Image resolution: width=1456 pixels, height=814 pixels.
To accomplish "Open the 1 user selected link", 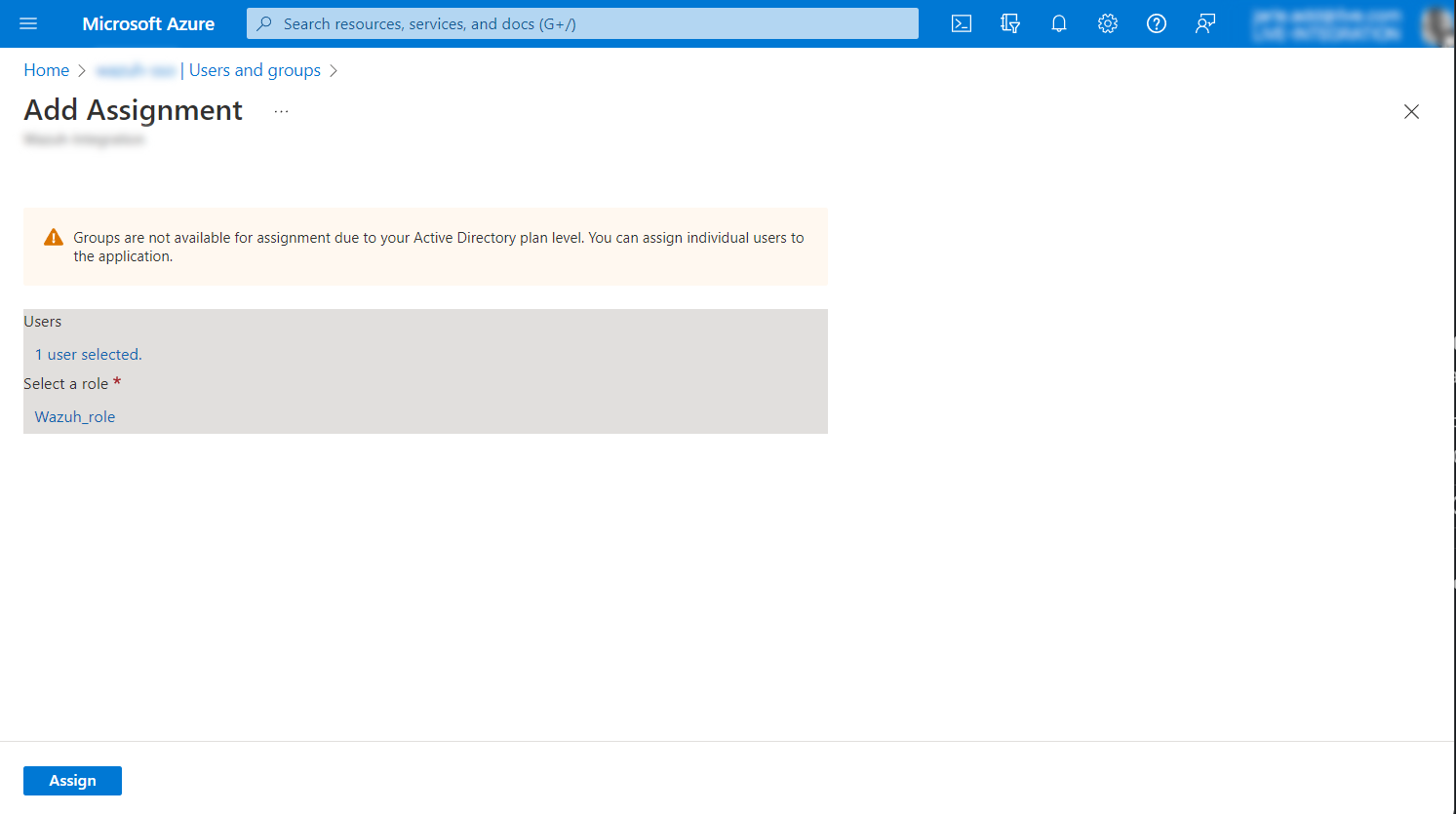I will click(89, 355).
